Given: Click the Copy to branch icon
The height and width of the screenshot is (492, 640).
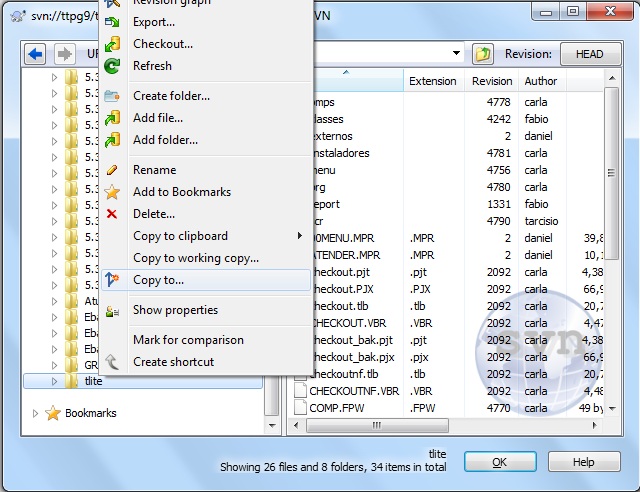Looking at the screenshot, I should coord(112,280).
